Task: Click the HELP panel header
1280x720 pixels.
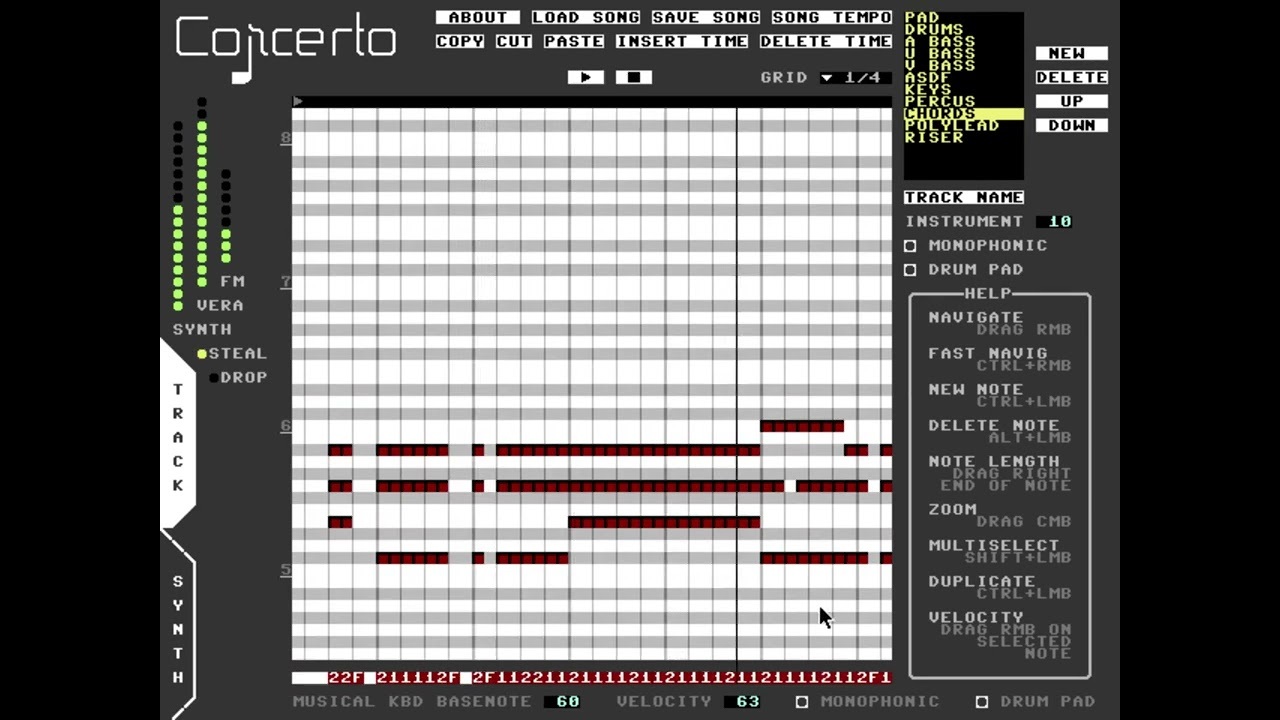Action: click(x=988, y=293)
